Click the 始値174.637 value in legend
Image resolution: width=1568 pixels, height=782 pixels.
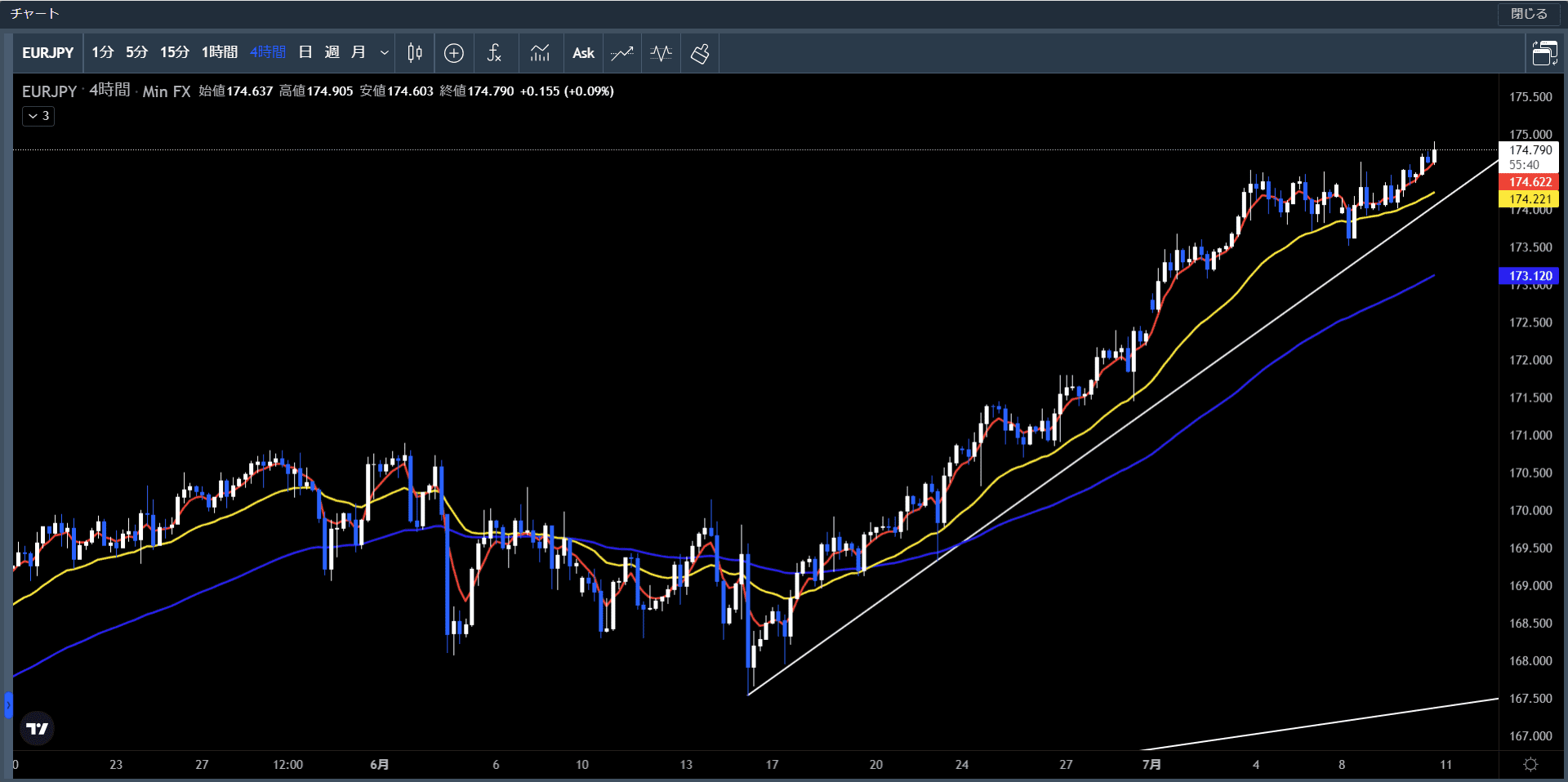click(236, 91)
